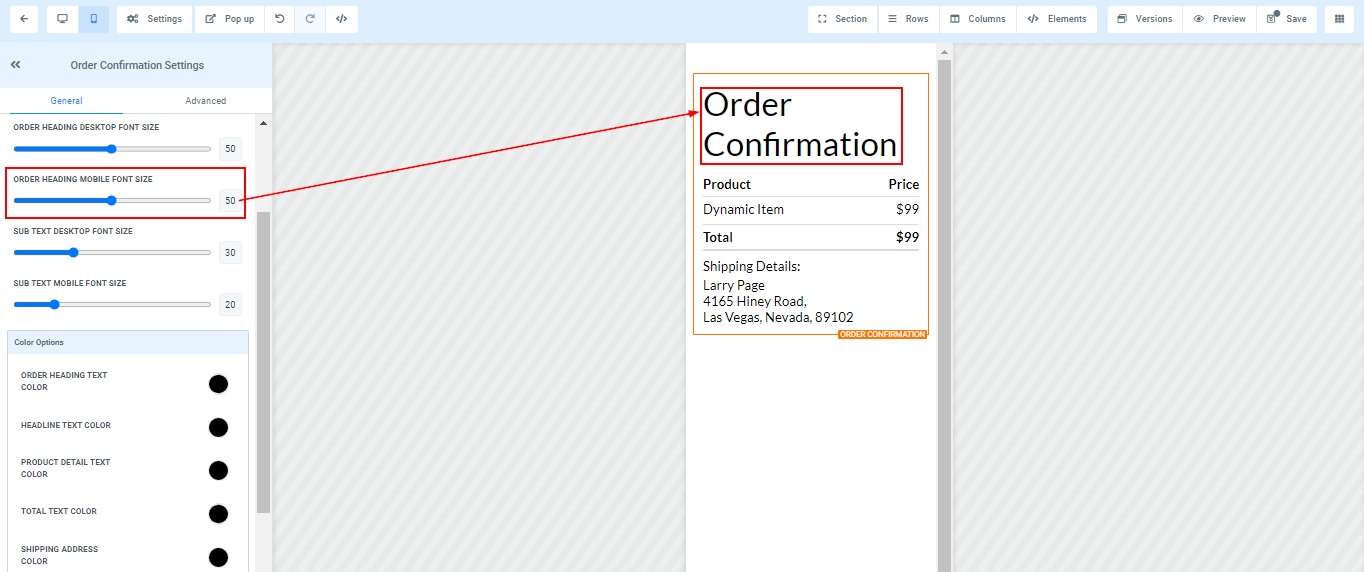Select the General tab
This screenshot has width=1364, height=572.
66,101
